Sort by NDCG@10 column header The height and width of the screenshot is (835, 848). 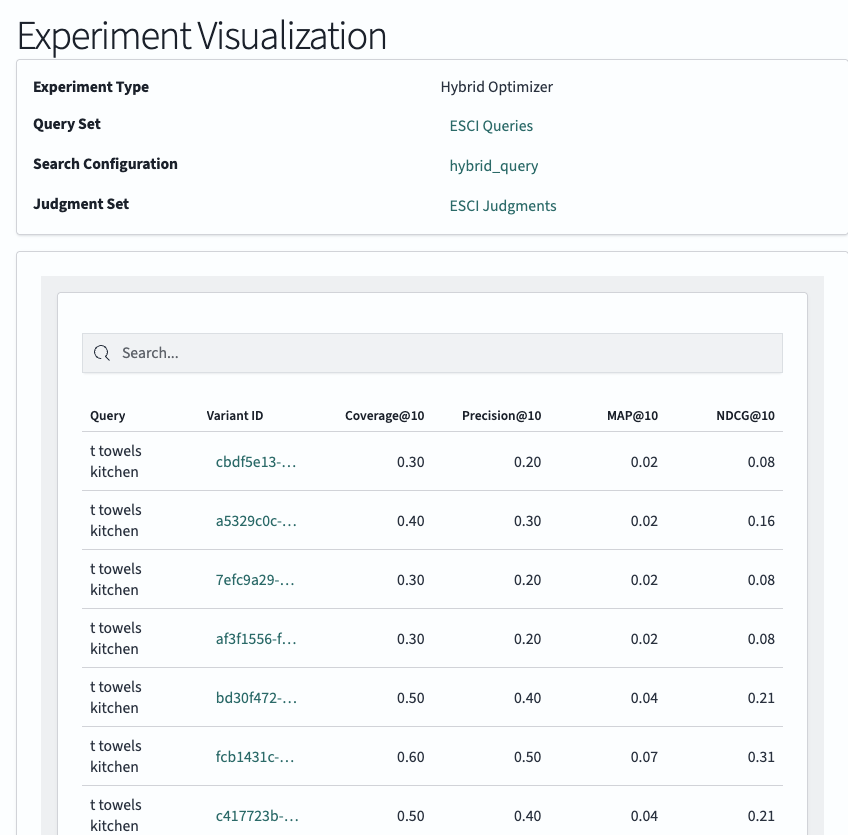pyautogui.click(x=745, y=416)
